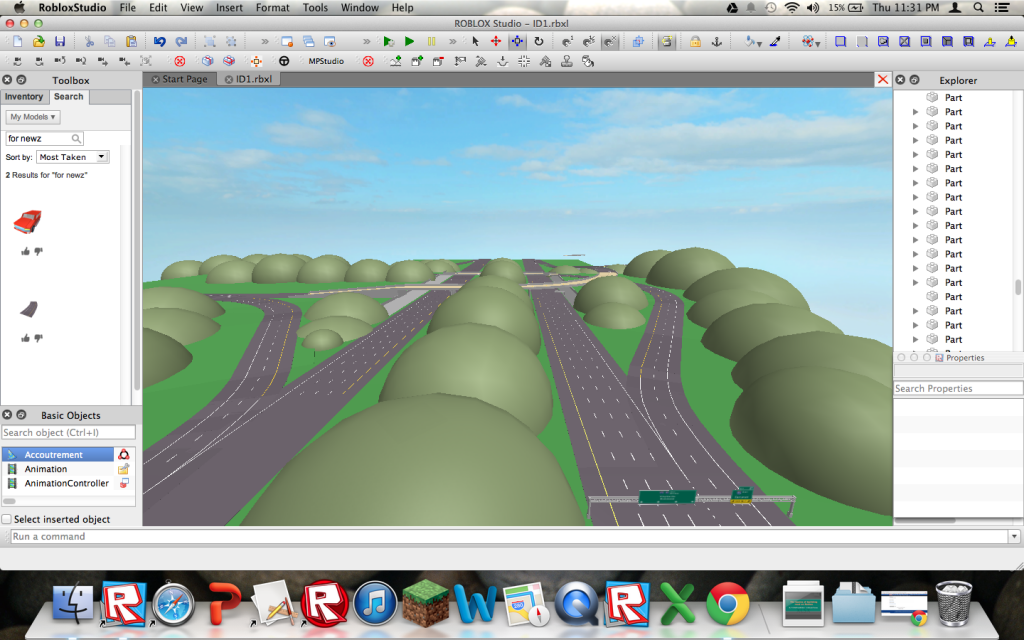Select the Smooth surface tool (plain square)

[x=840, y=41]
